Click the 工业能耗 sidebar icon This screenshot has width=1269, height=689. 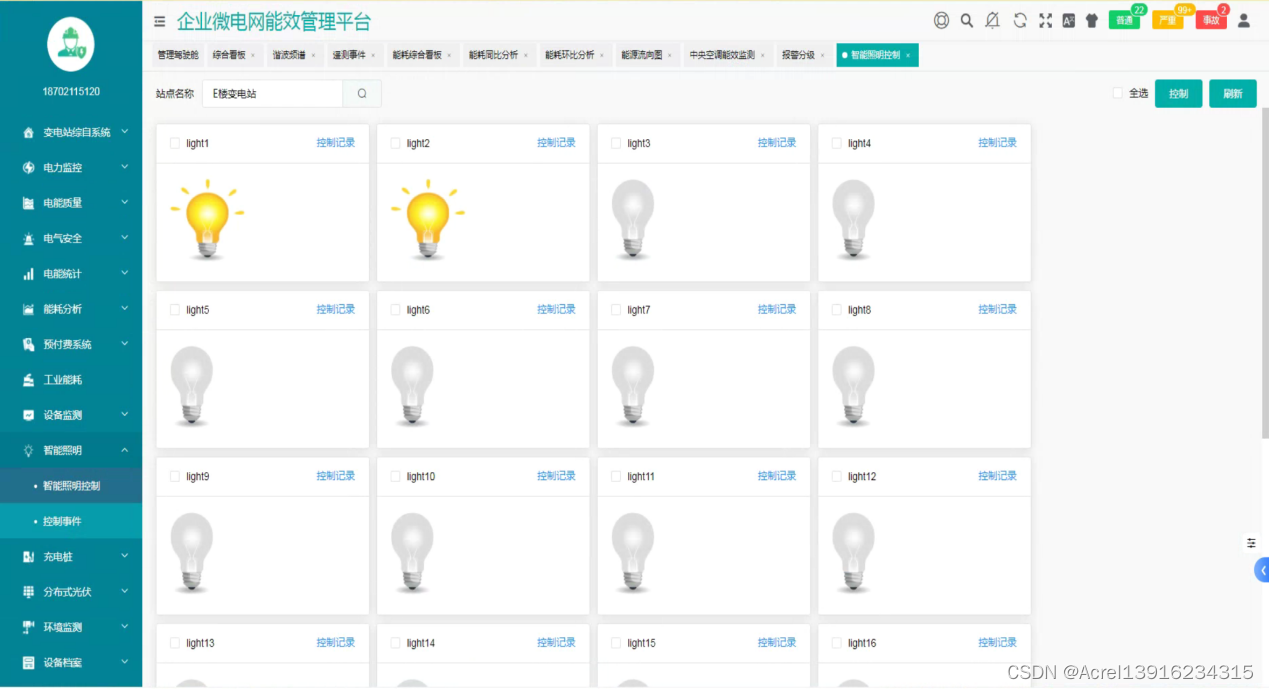[x=29, y=380]
